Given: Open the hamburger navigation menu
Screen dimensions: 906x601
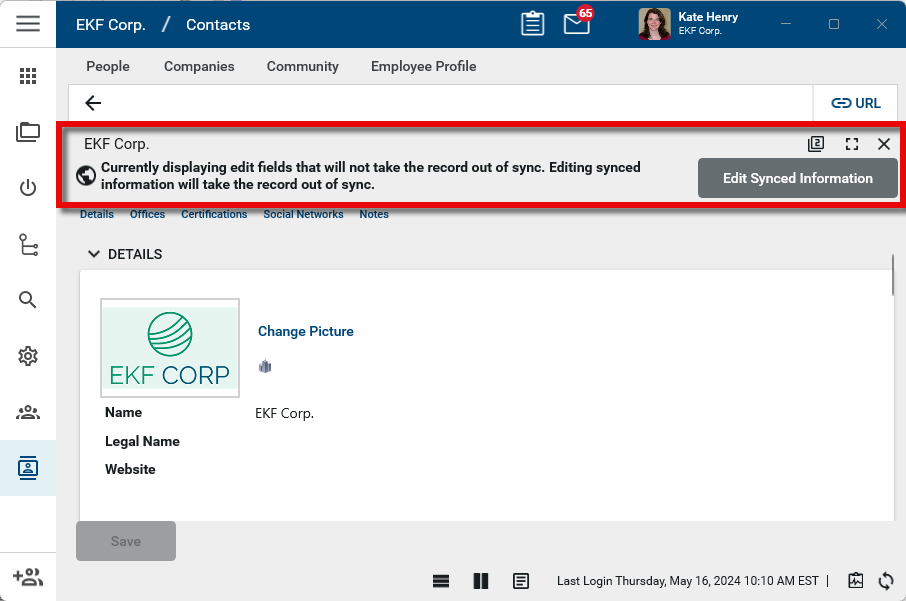Looking at the screenshot, I should pos(28,24).
